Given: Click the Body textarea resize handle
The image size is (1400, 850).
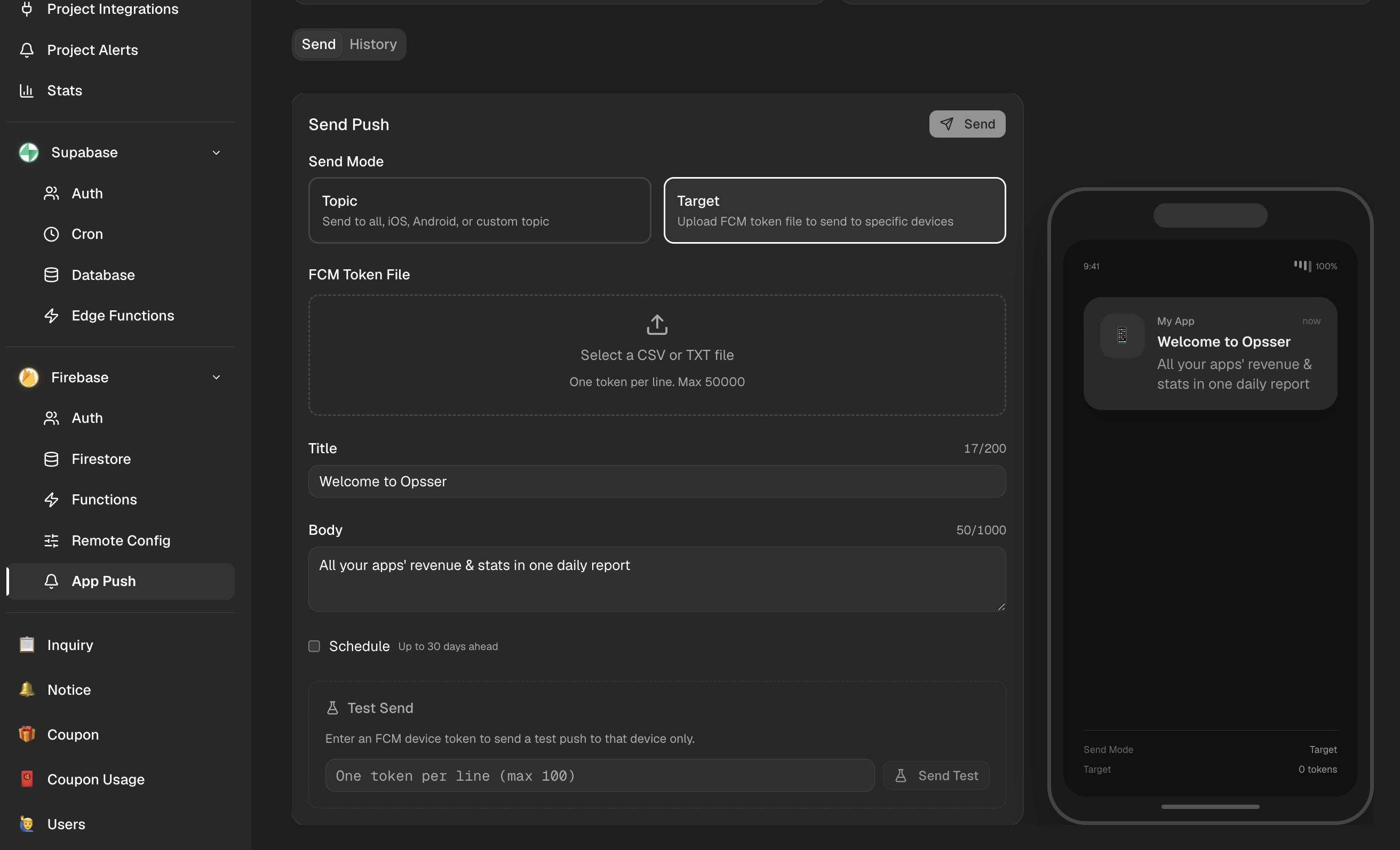Looking at the screenshot, I should tap(1001, 606).
